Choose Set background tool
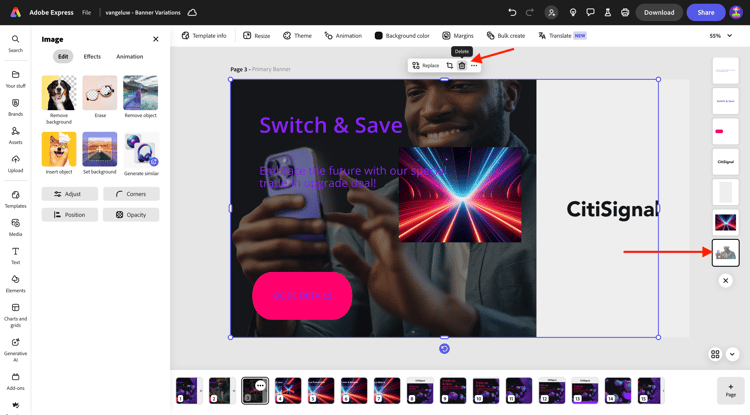The width and height of the screenshot is (750, 415). click(100, 149)
